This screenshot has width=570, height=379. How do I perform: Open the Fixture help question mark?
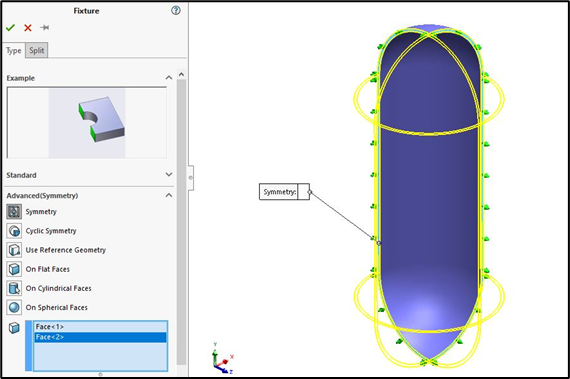tap(176, 11)
